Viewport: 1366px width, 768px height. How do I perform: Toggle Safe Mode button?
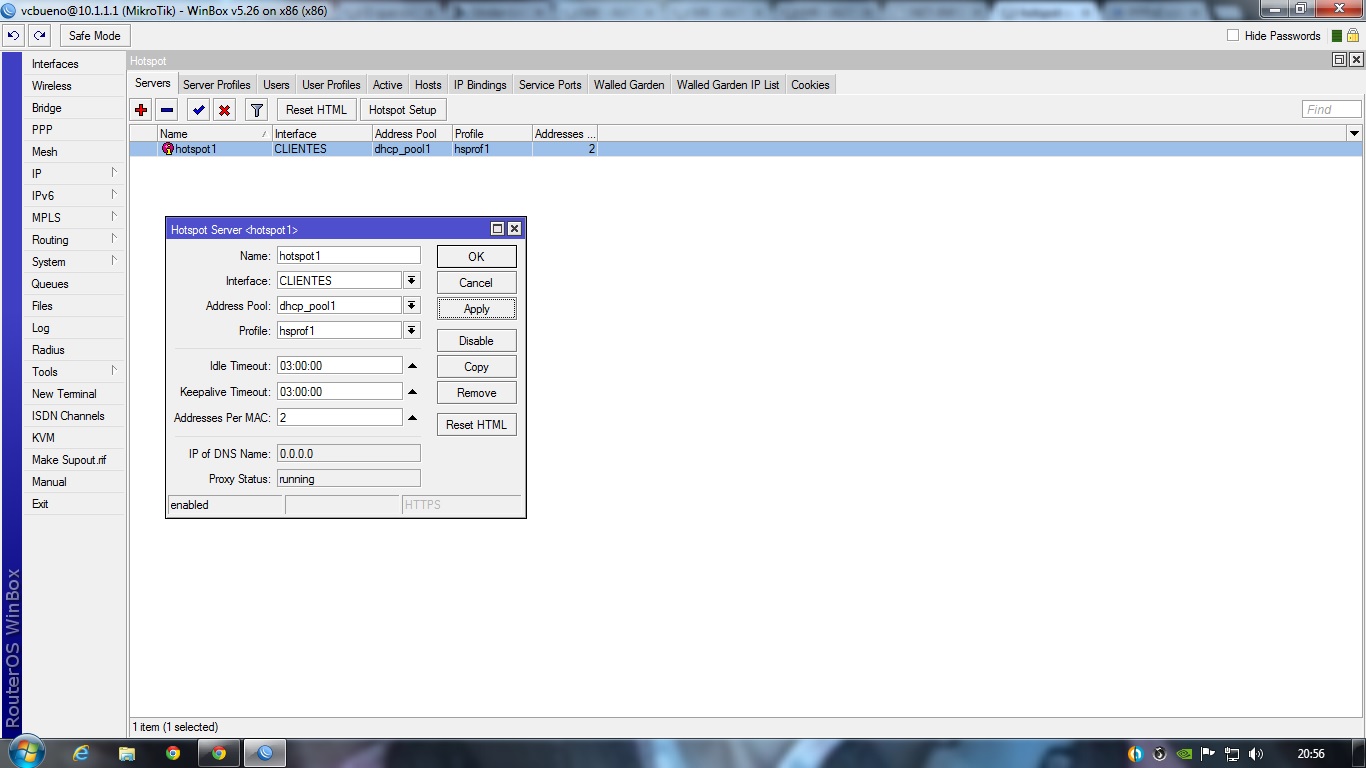tap(94, 35)
